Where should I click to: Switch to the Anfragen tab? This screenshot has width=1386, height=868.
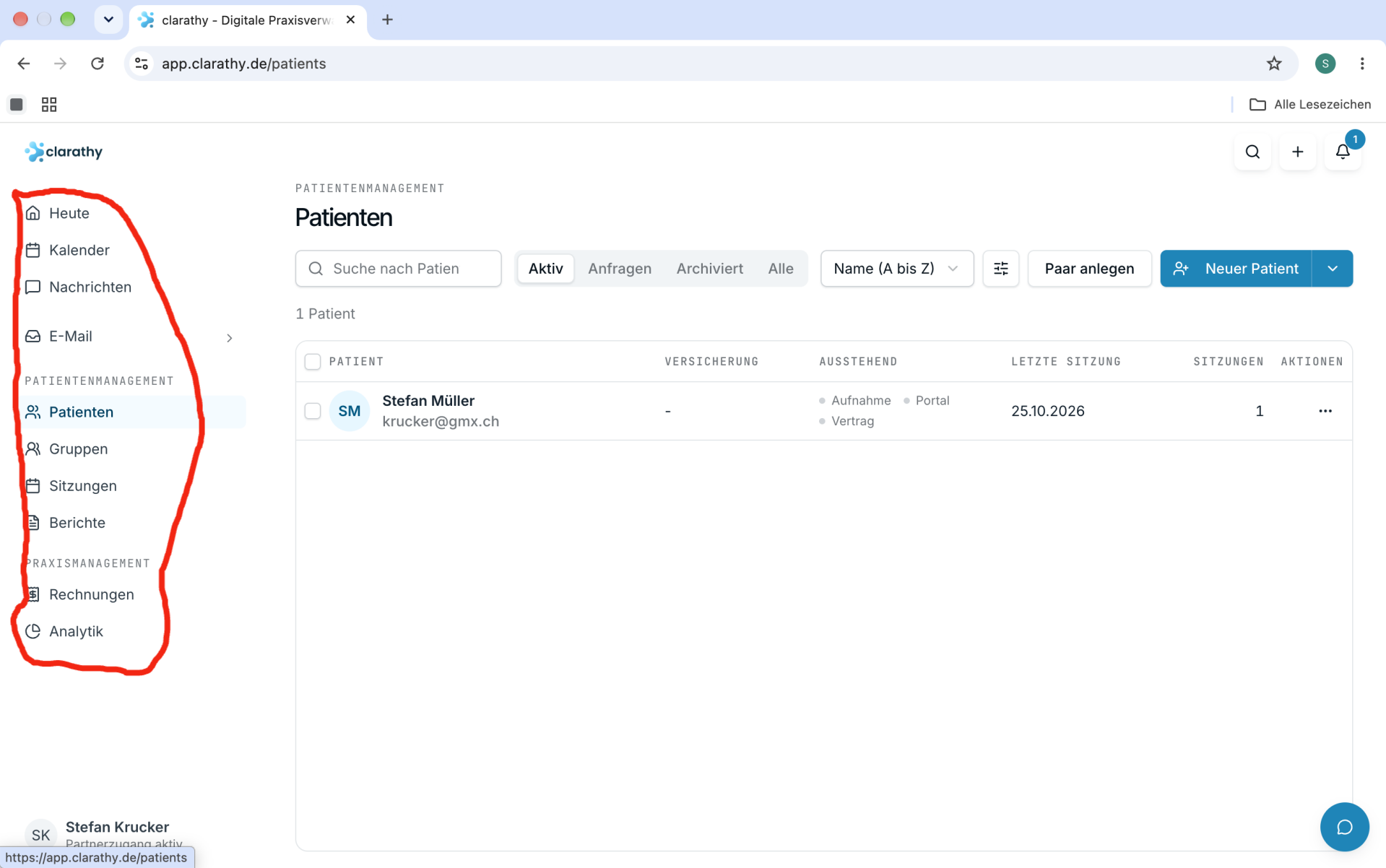coord(619,269)
